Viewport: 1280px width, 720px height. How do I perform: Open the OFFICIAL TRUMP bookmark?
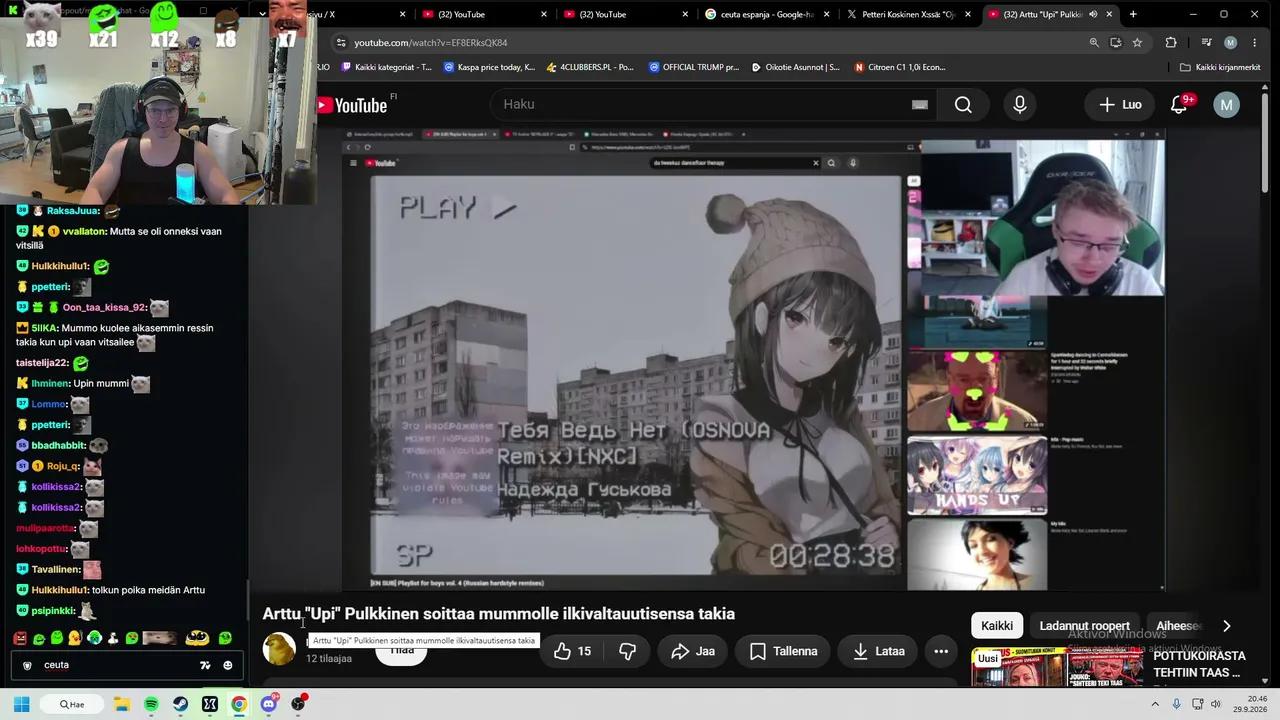(693, 67)
